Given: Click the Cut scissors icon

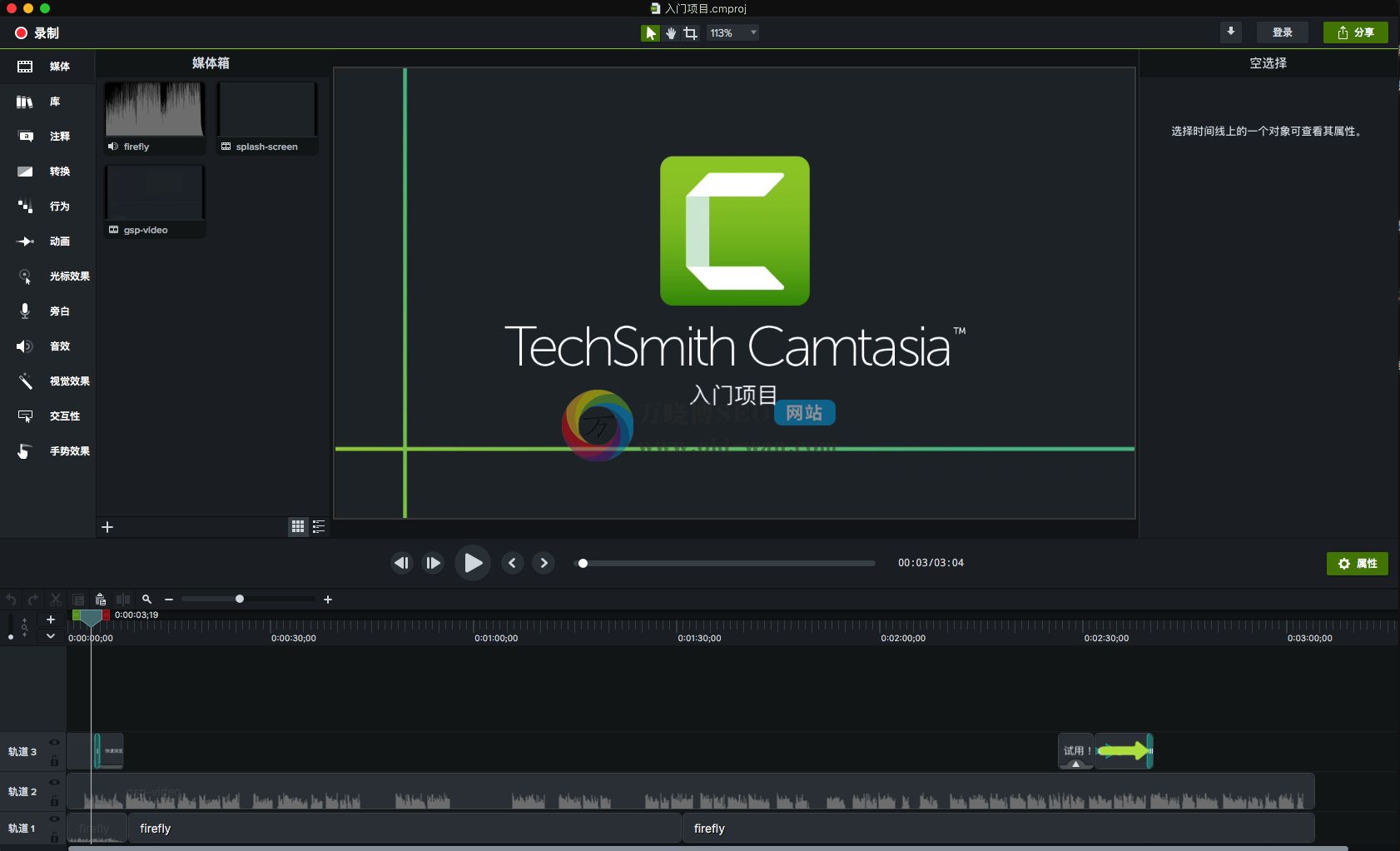Looking at the screenshot, I should click(56, 600).
